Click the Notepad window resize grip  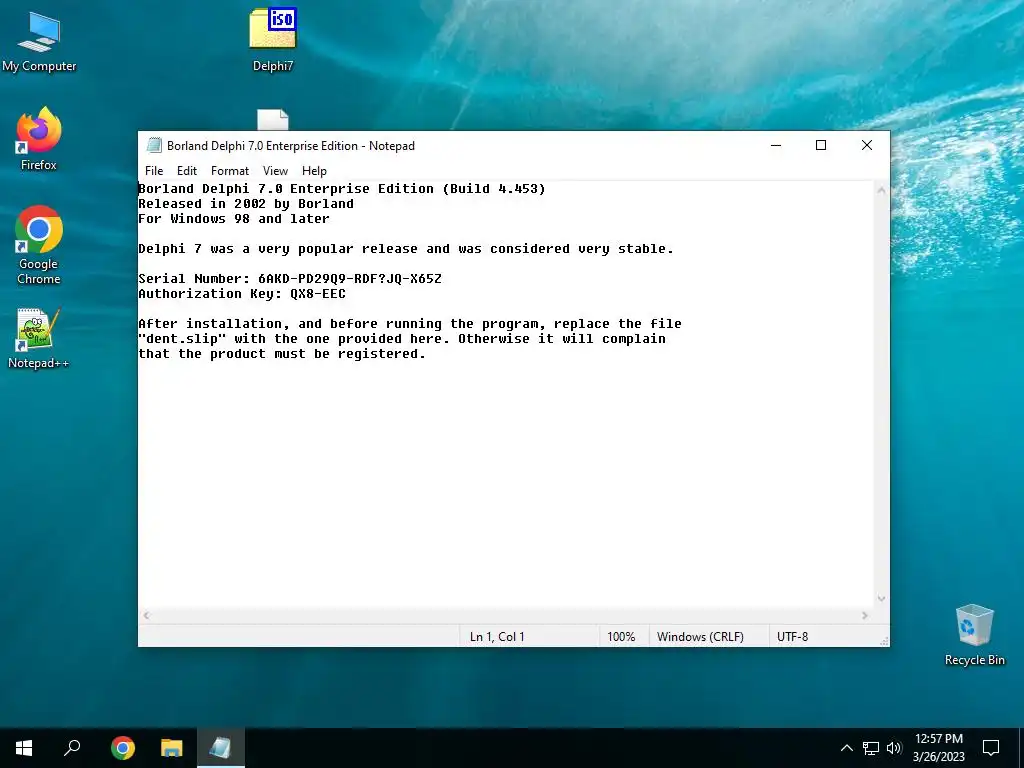point(884,641)
